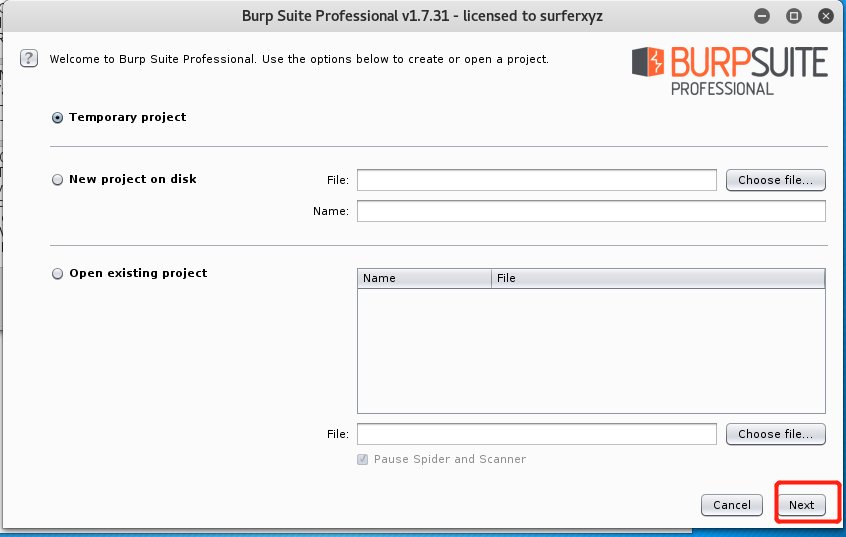
Task: Select the Open existing project option
Action: 57,274
